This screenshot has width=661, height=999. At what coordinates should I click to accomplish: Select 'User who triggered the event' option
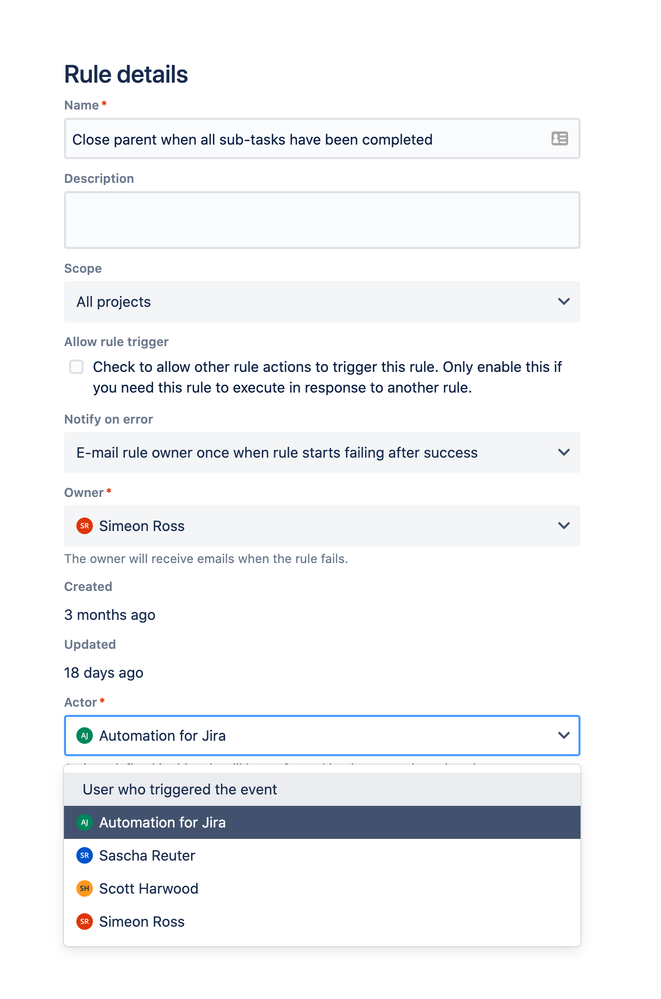click(x=180, y=790)
